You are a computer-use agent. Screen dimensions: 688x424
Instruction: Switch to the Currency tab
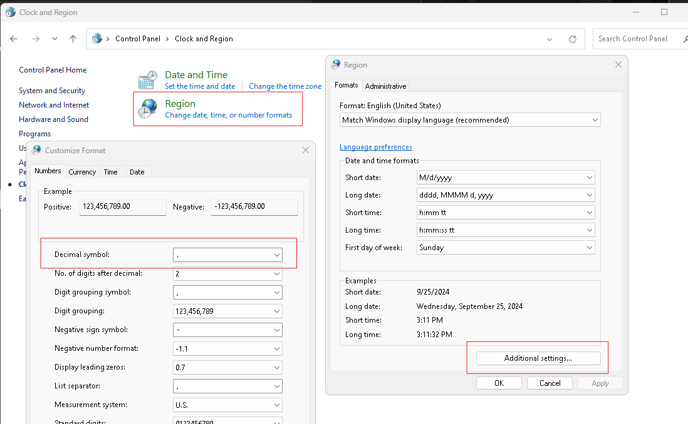tap(82, 172)
